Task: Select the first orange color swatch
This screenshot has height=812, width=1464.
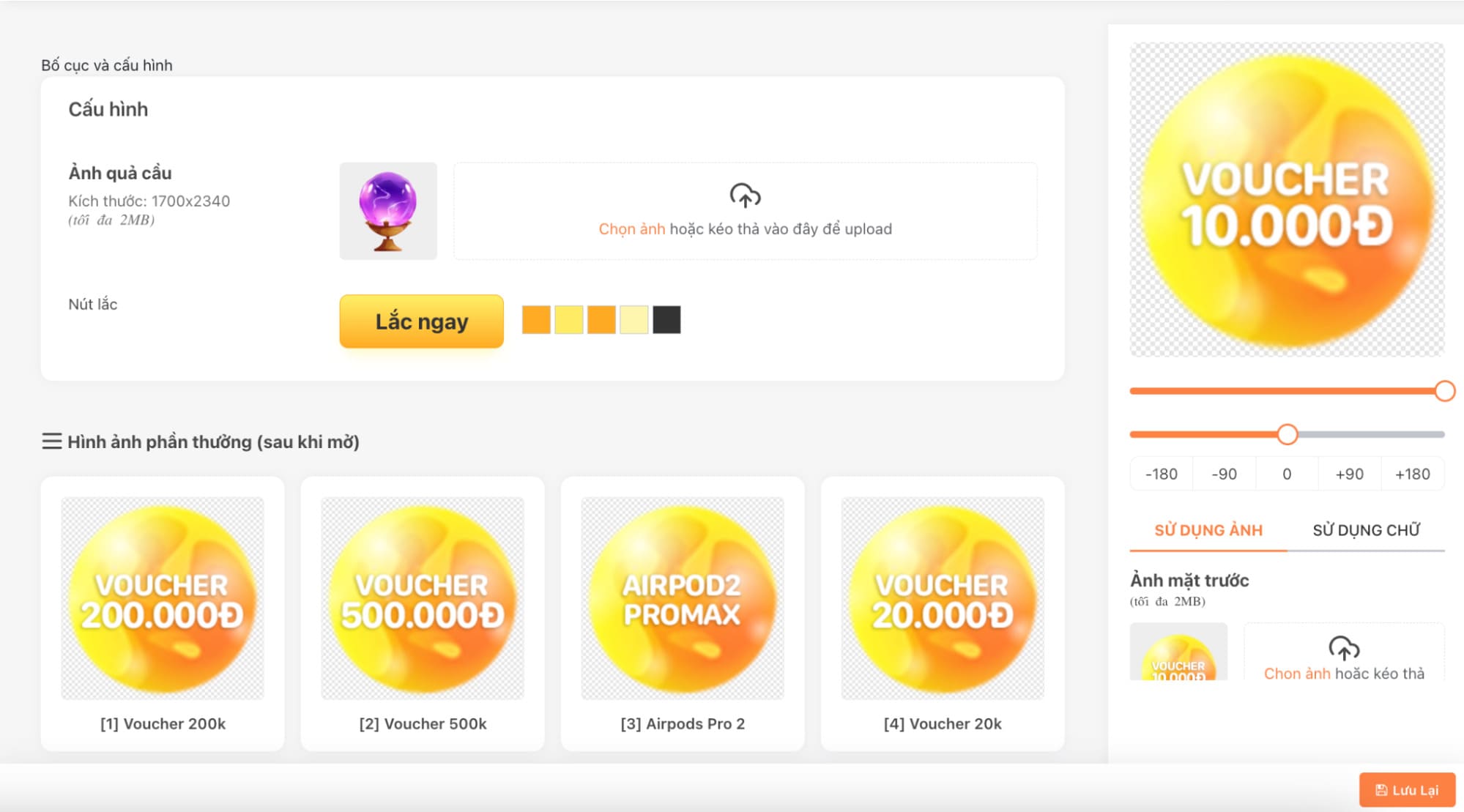Action: point(536,320)
